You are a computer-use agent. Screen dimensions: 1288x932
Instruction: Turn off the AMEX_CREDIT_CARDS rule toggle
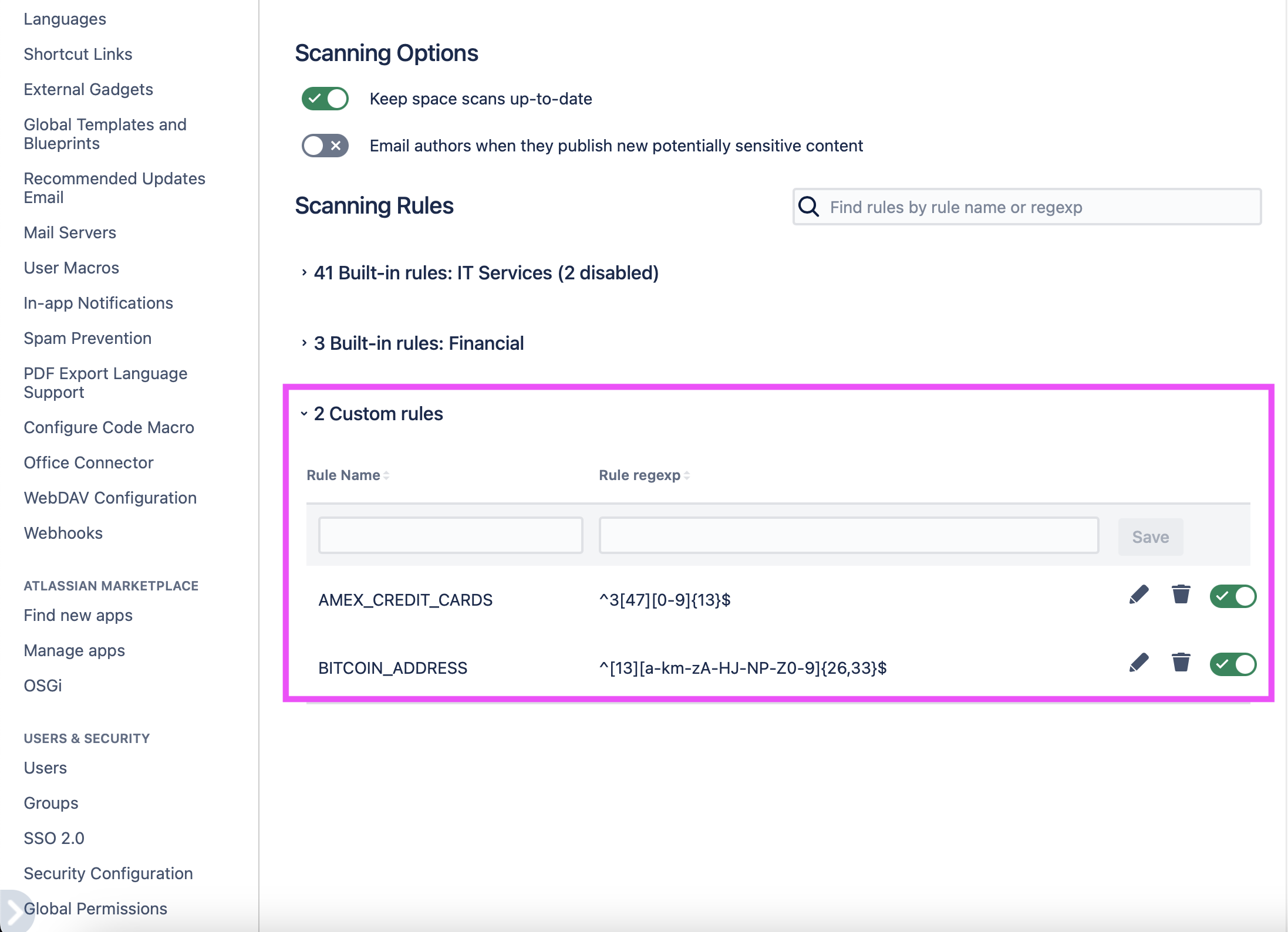click(x=1233, y=596)
